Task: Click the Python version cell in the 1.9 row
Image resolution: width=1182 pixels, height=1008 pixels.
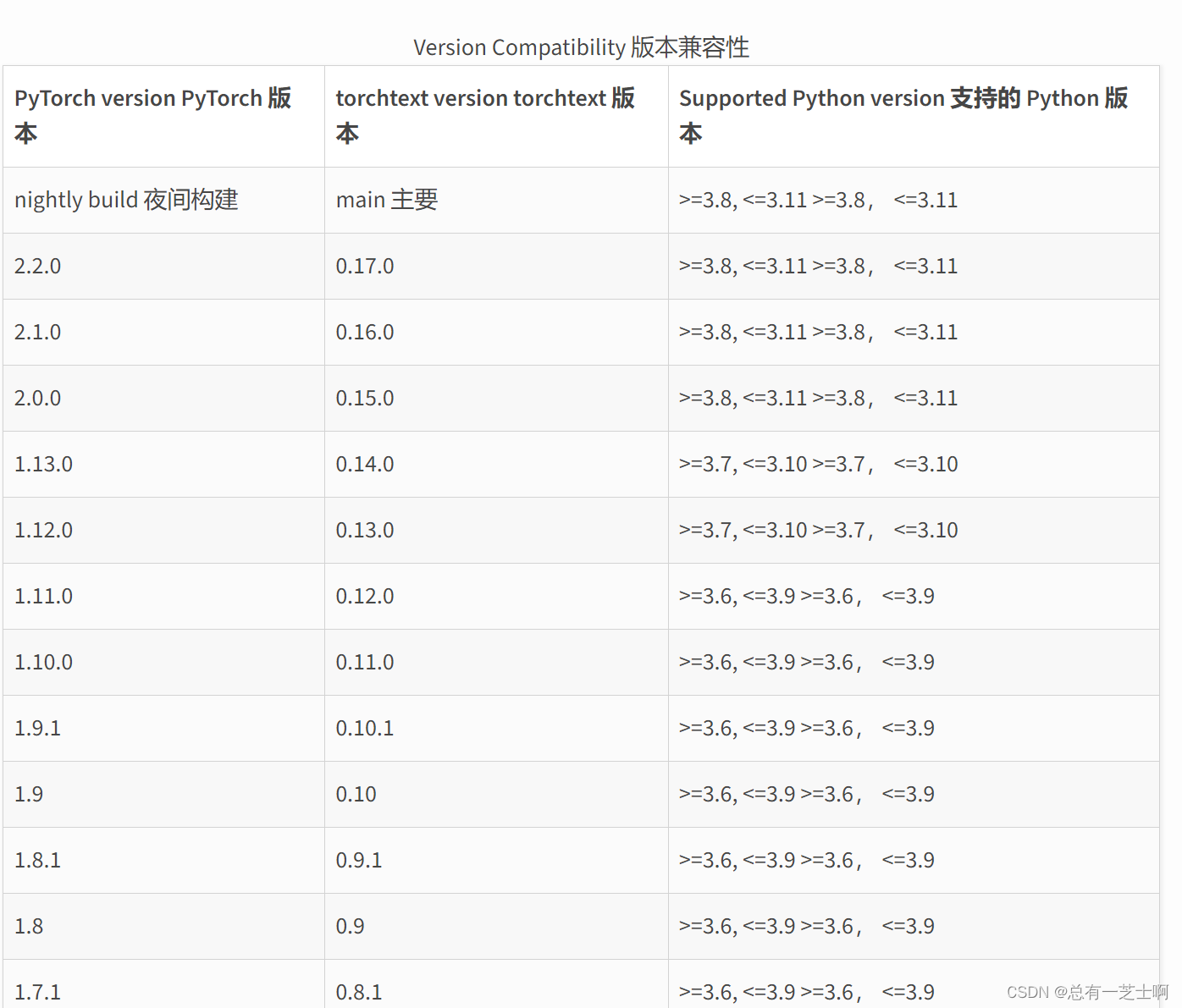Action: click(x=914, y=795)
